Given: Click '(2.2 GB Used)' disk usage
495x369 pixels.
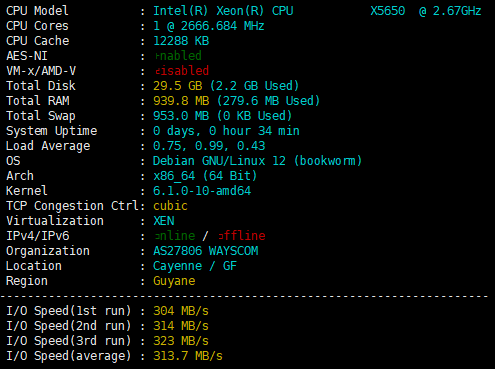Looking at the screenshot, I should coord(254,86).
